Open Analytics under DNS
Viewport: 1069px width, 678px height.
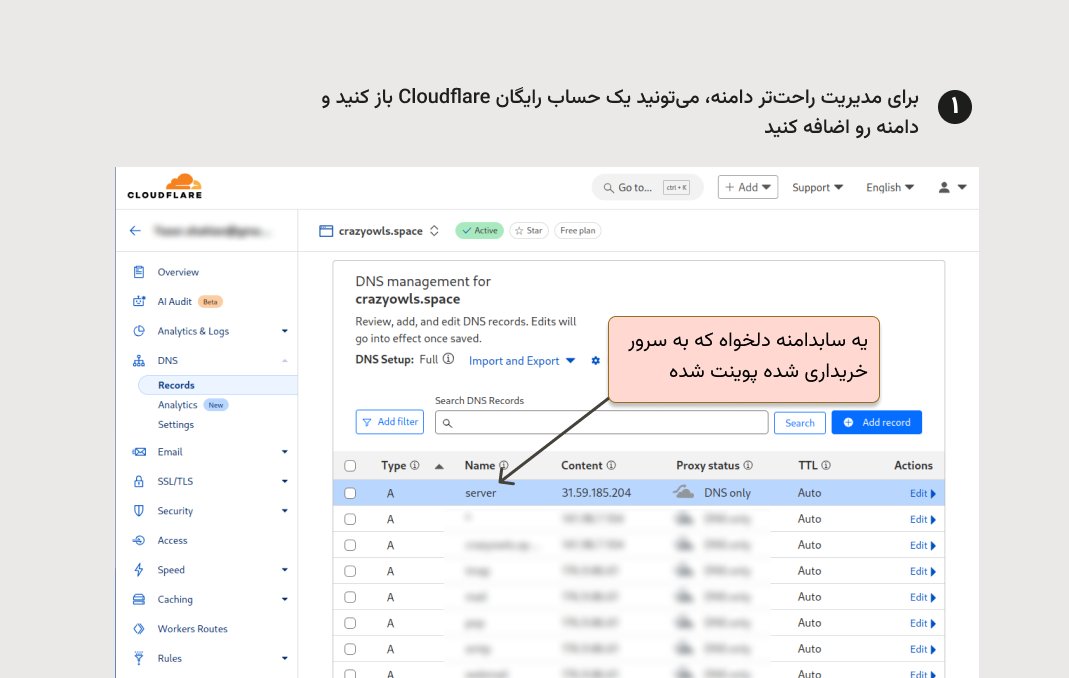pyautogui.click(x=177, y=405)
